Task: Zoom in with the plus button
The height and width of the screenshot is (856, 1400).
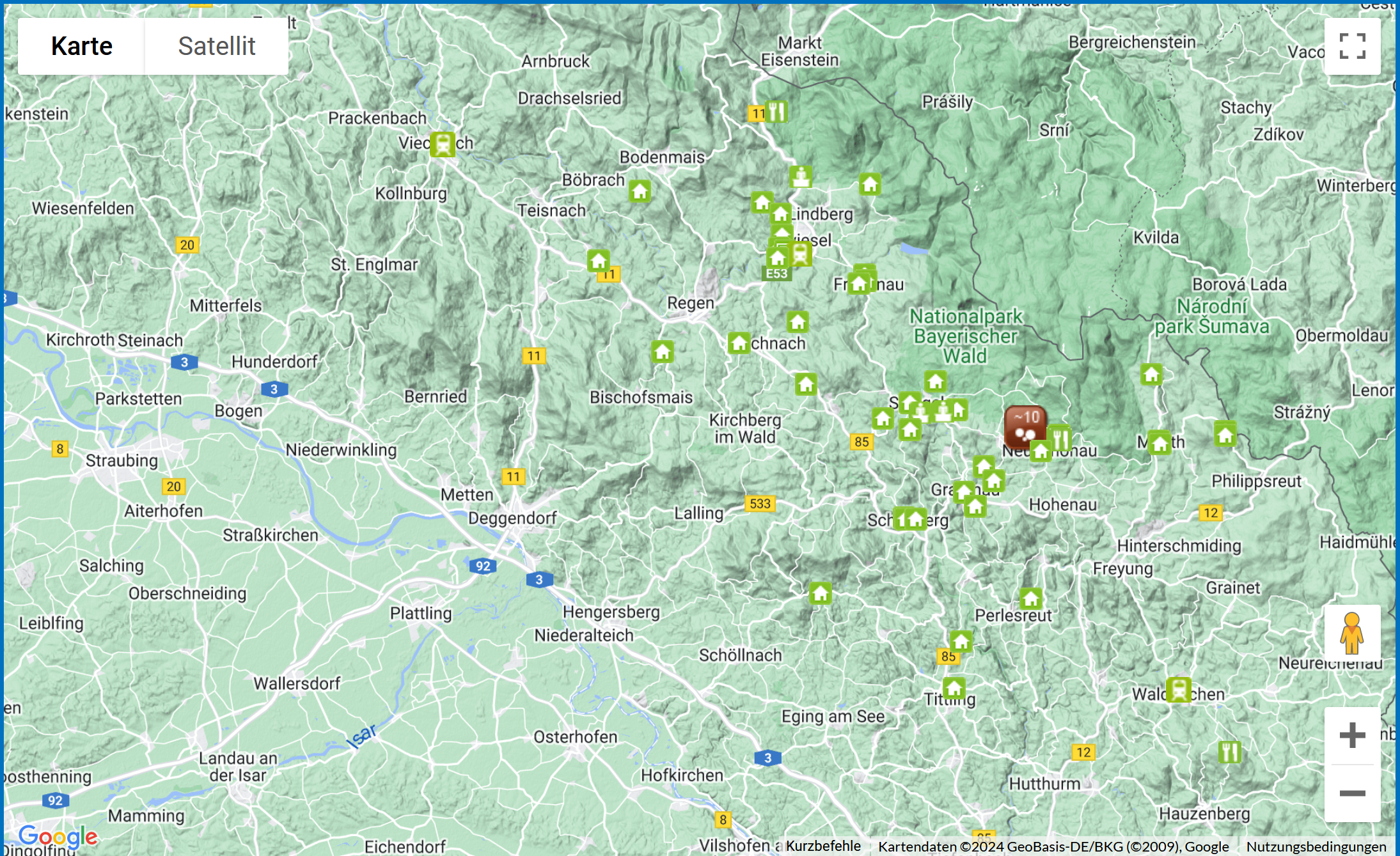Action: pos(1352,735)
